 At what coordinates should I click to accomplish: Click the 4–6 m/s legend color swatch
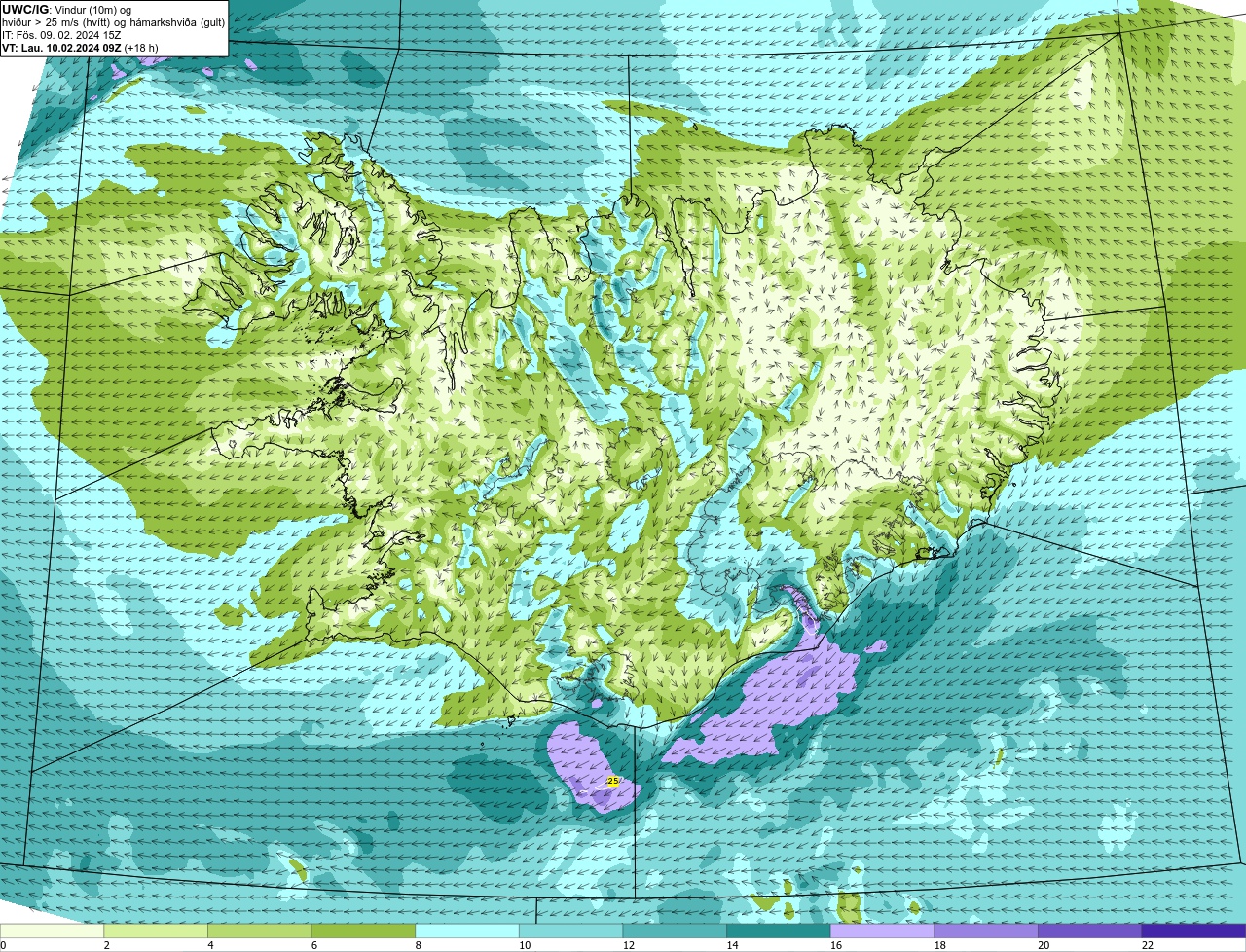pos(260,931)
